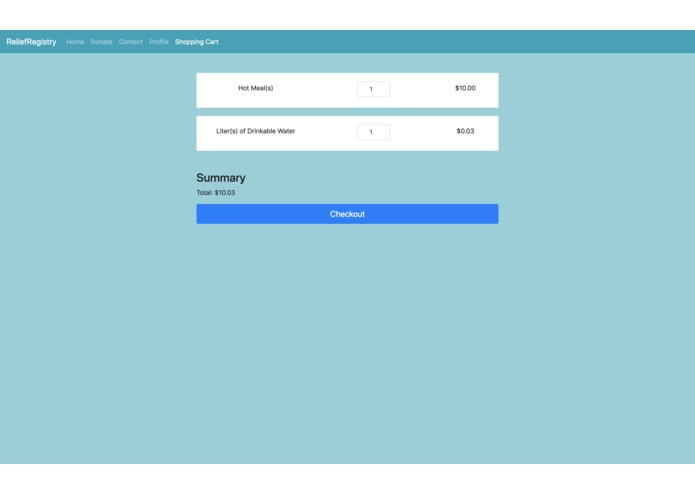Select the 'Hot Meal(s)' item name
This screenshot has height=494, width=695.
pyautogui.click(x=256, y=88)
